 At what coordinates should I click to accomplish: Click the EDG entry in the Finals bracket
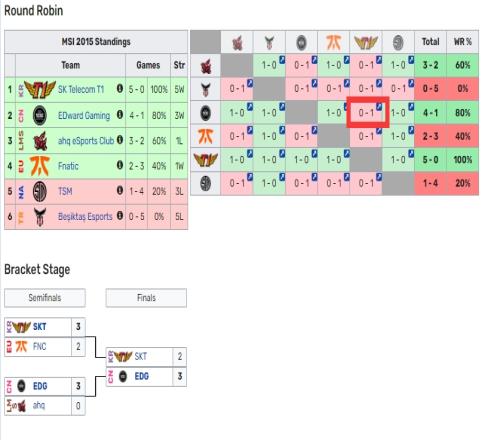coord(142,376)
